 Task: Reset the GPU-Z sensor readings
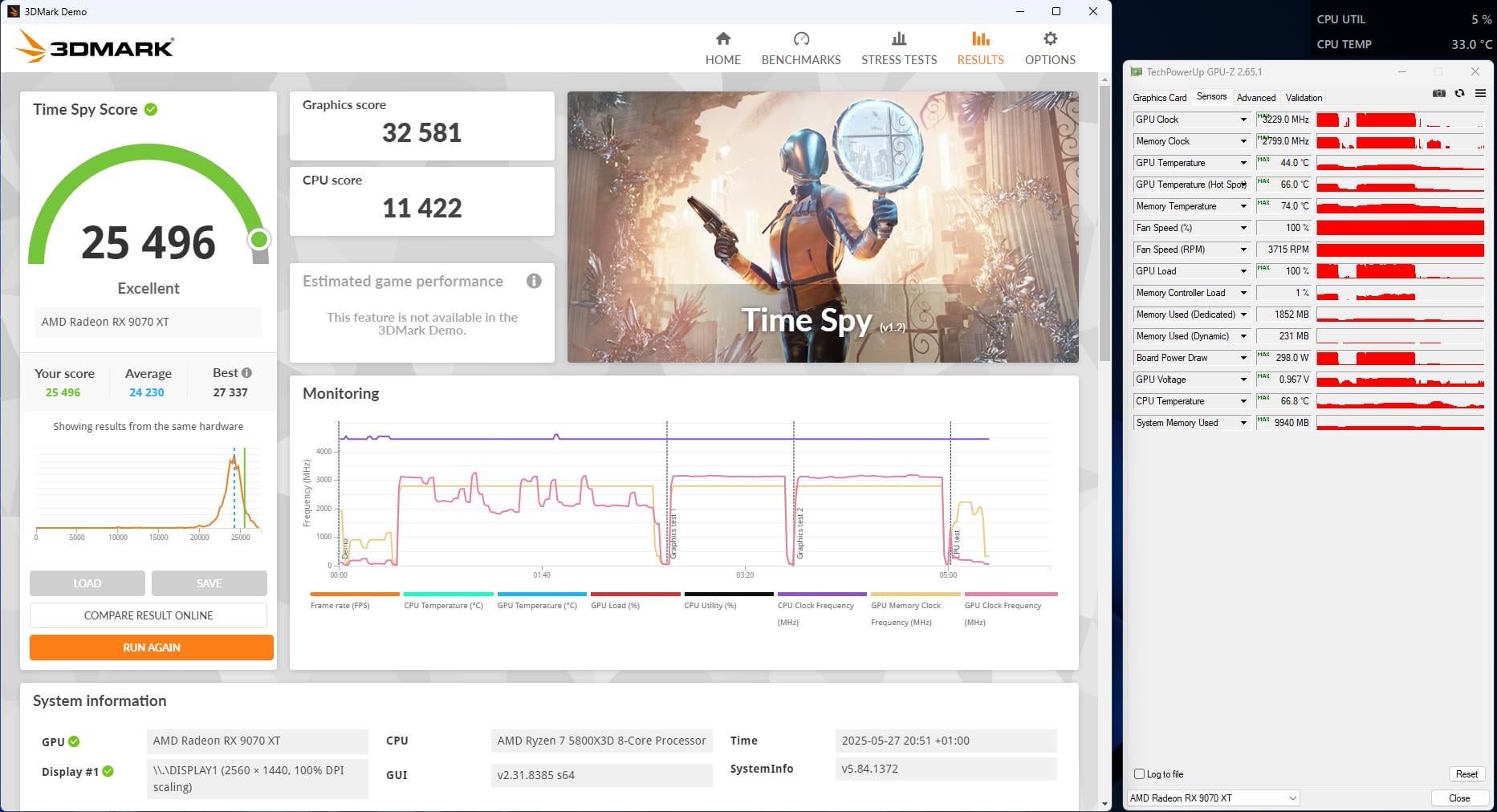(x=1466, y=774)
